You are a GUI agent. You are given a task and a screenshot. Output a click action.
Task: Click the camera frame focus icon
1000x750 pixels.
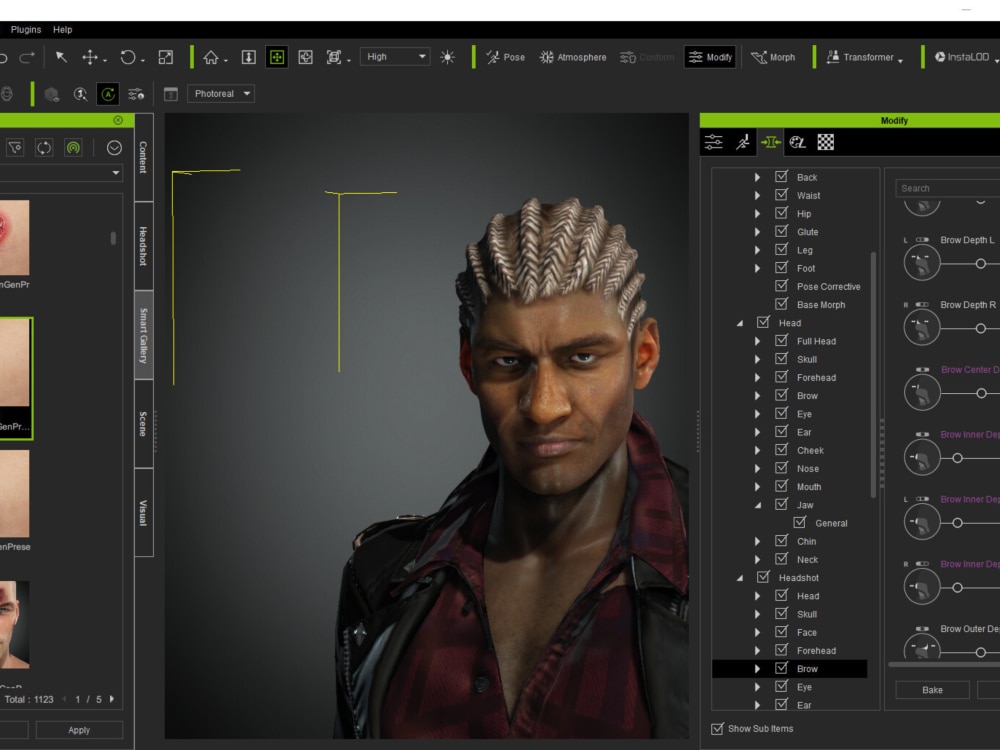[x=334, y=57]
